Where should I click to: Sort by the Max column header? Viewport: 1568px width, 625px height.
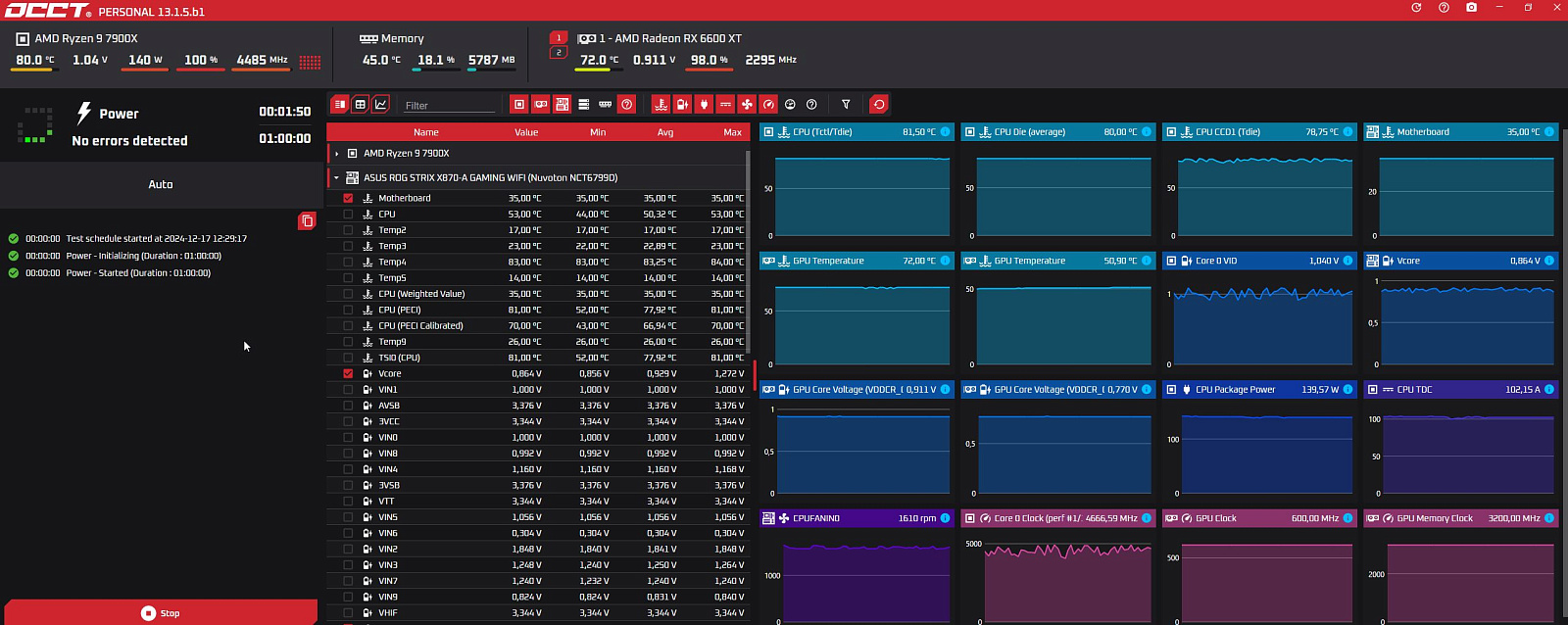[732, 132]
